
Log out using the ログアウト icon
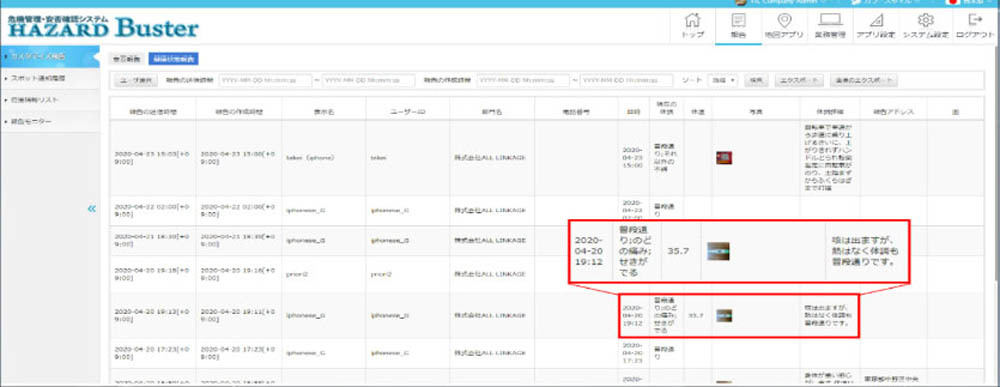[x=974, y=26]
